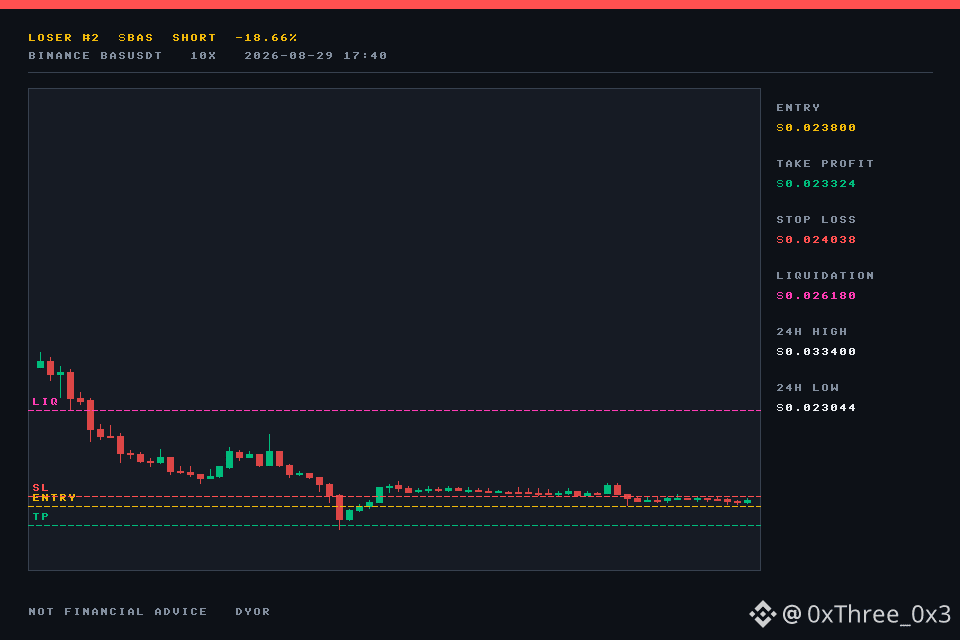The height and width of the screenshot is (640, 960).
Task: Open the @0xThree_0x3 handle
Action: (866, 614)
